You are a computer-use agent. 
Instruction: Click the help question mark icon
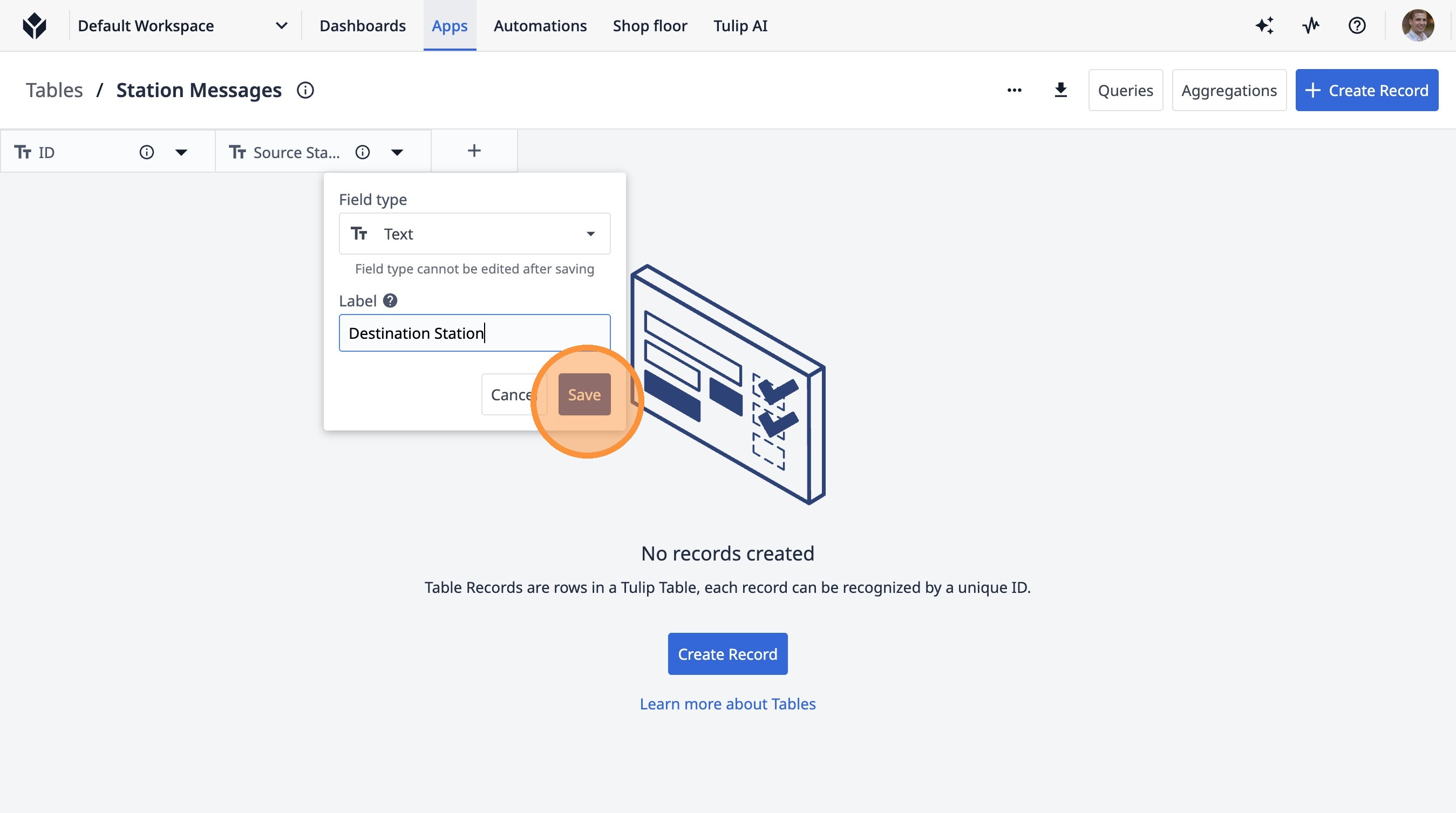point(1357,25)
